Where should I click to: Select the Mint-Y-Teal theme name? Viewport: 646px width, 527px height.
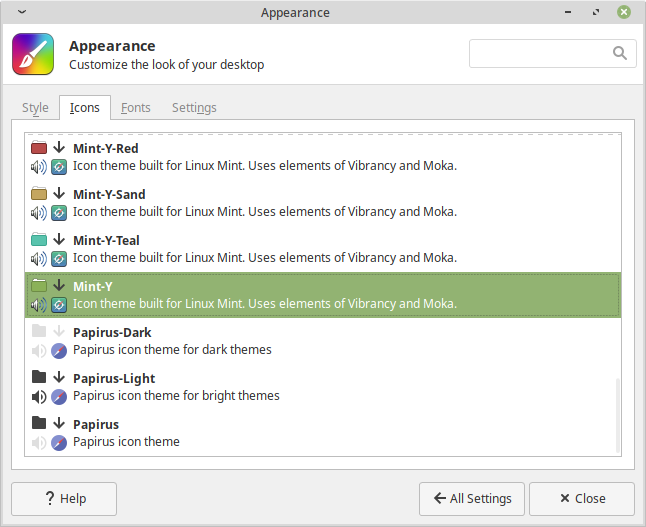[x=106, y=241]
